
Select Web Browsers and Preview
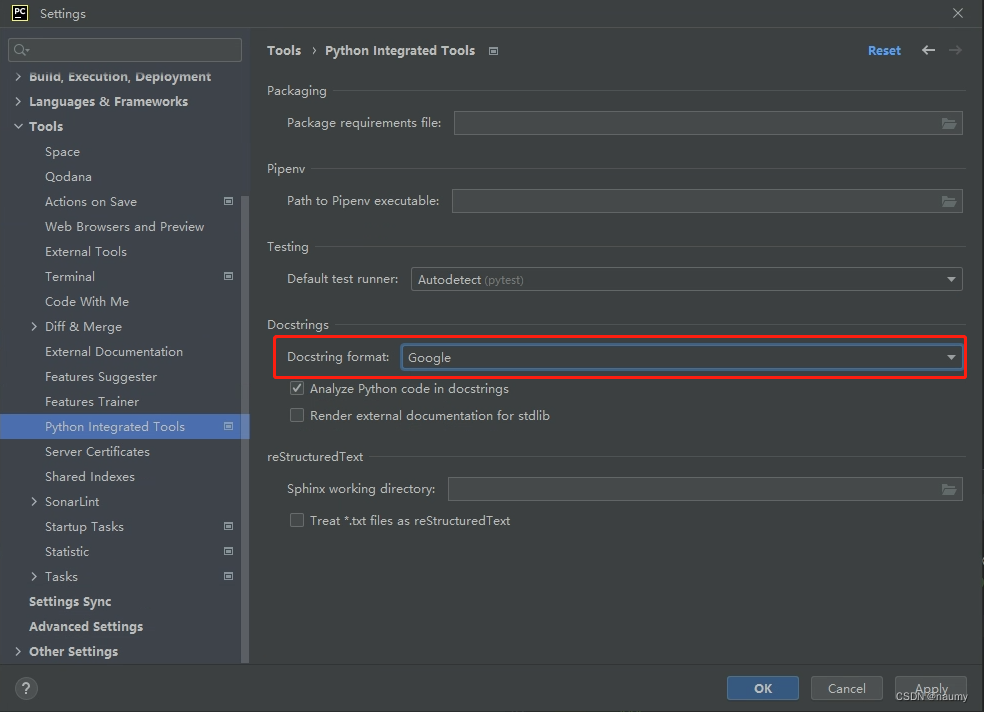click(124, 226)
